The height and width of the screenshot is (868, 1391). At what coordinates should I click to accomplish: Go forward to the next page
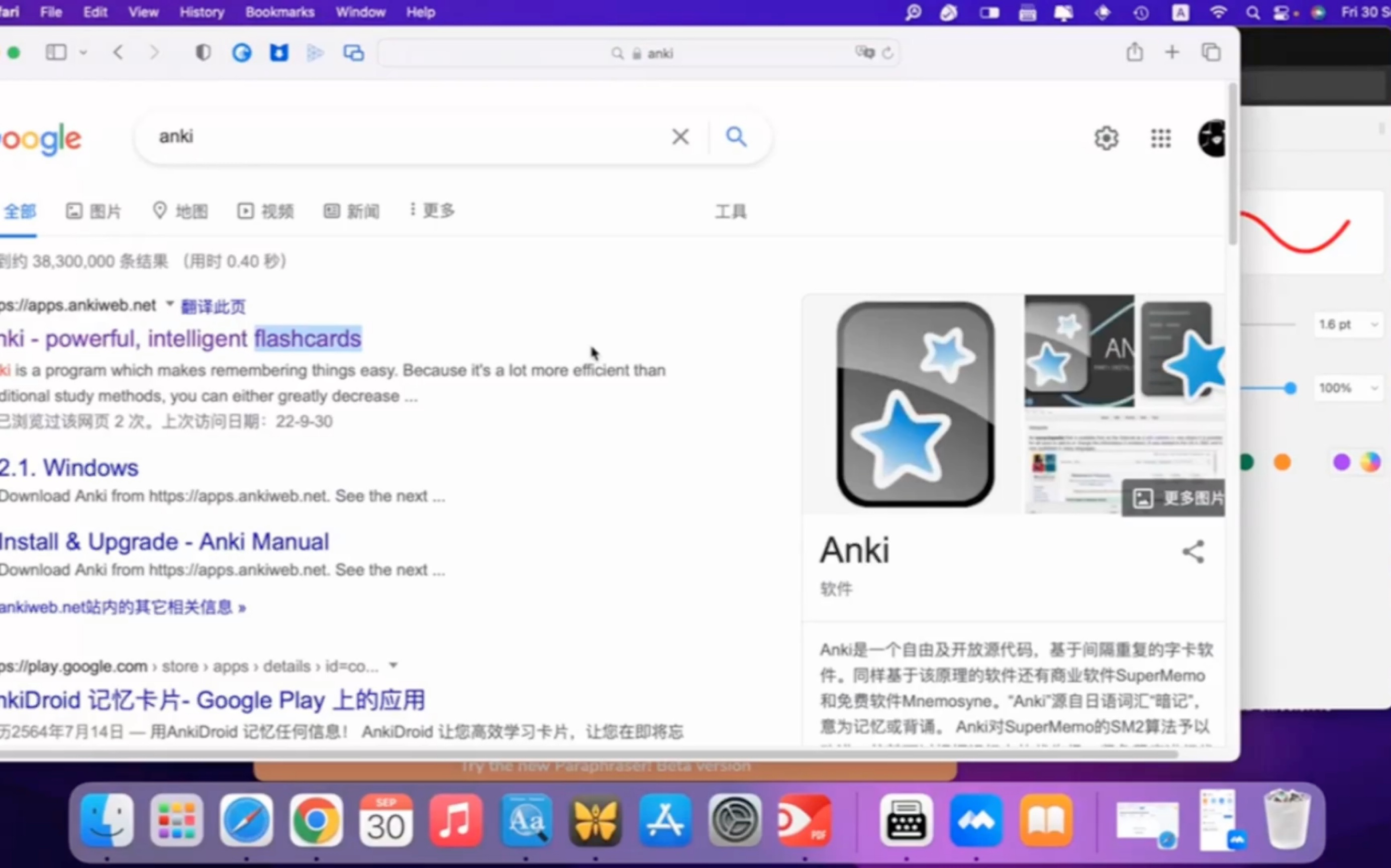pyautogui.click(x=154, y=53)
